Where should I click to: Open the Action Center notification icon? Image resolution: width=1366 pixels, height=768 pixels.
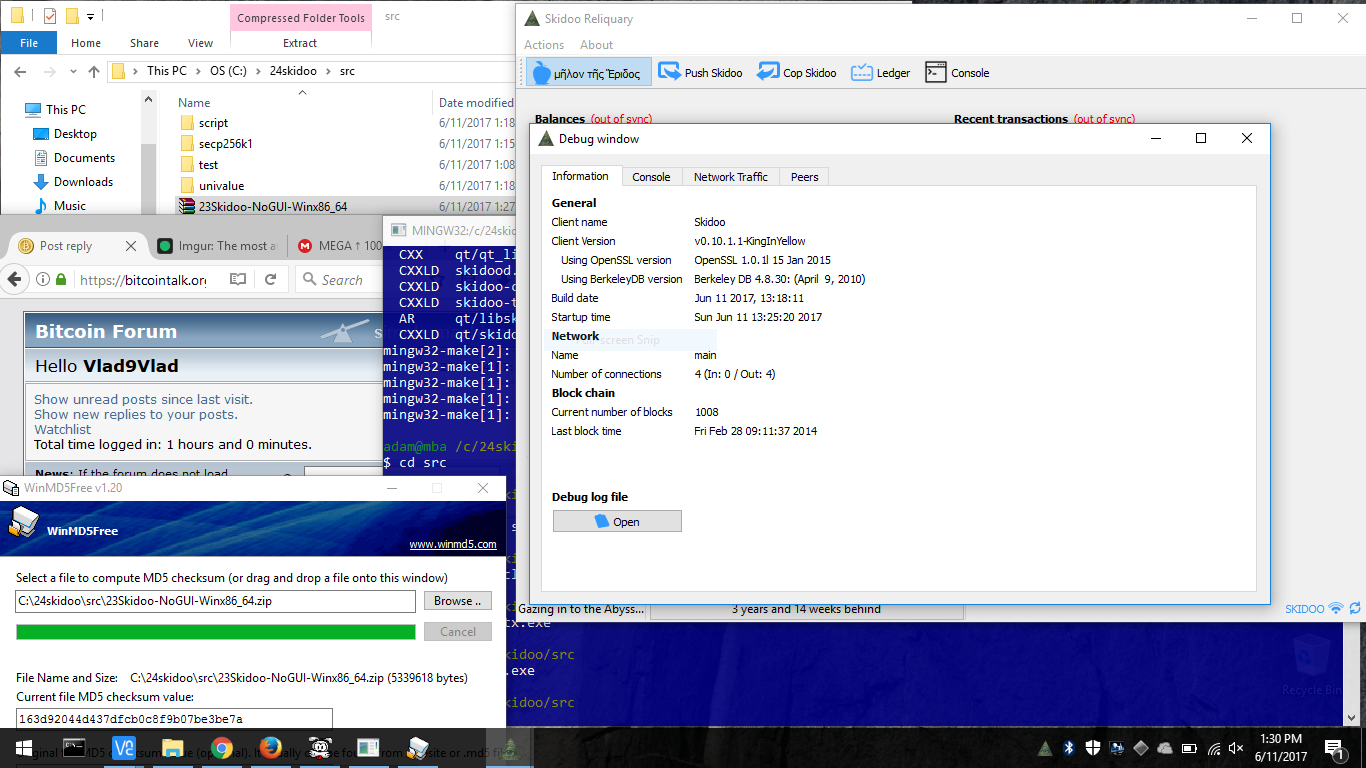click(x=1333, y=748)
